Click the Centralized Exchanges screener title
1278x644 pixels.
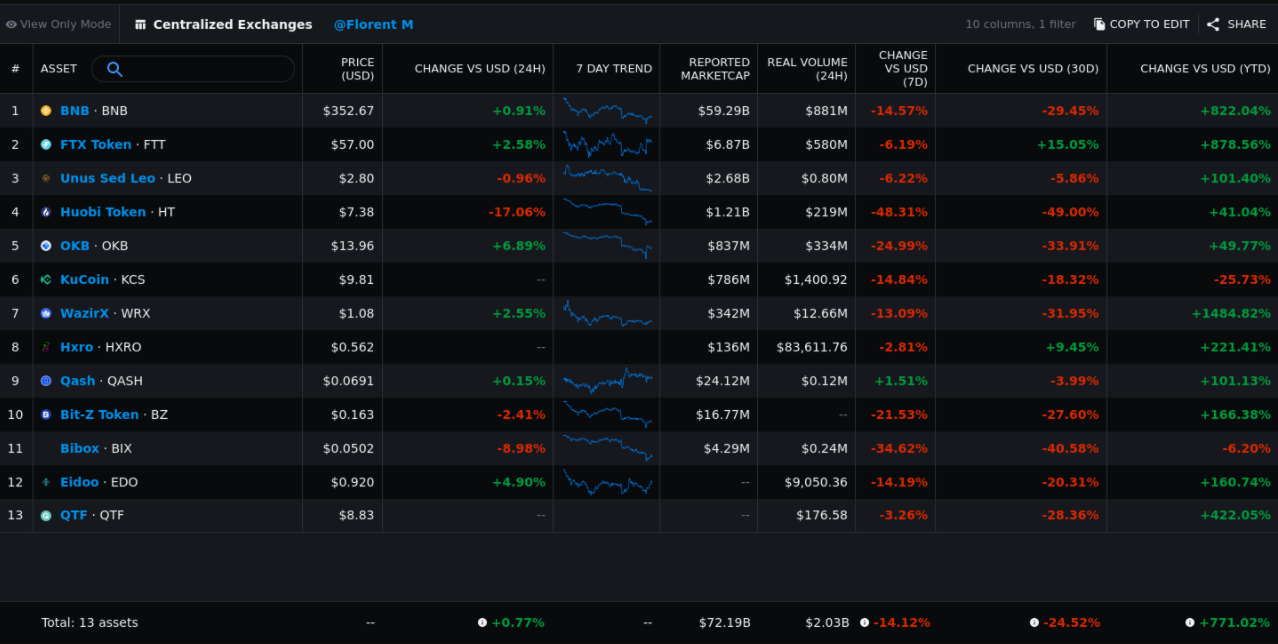tap(232, 24)
